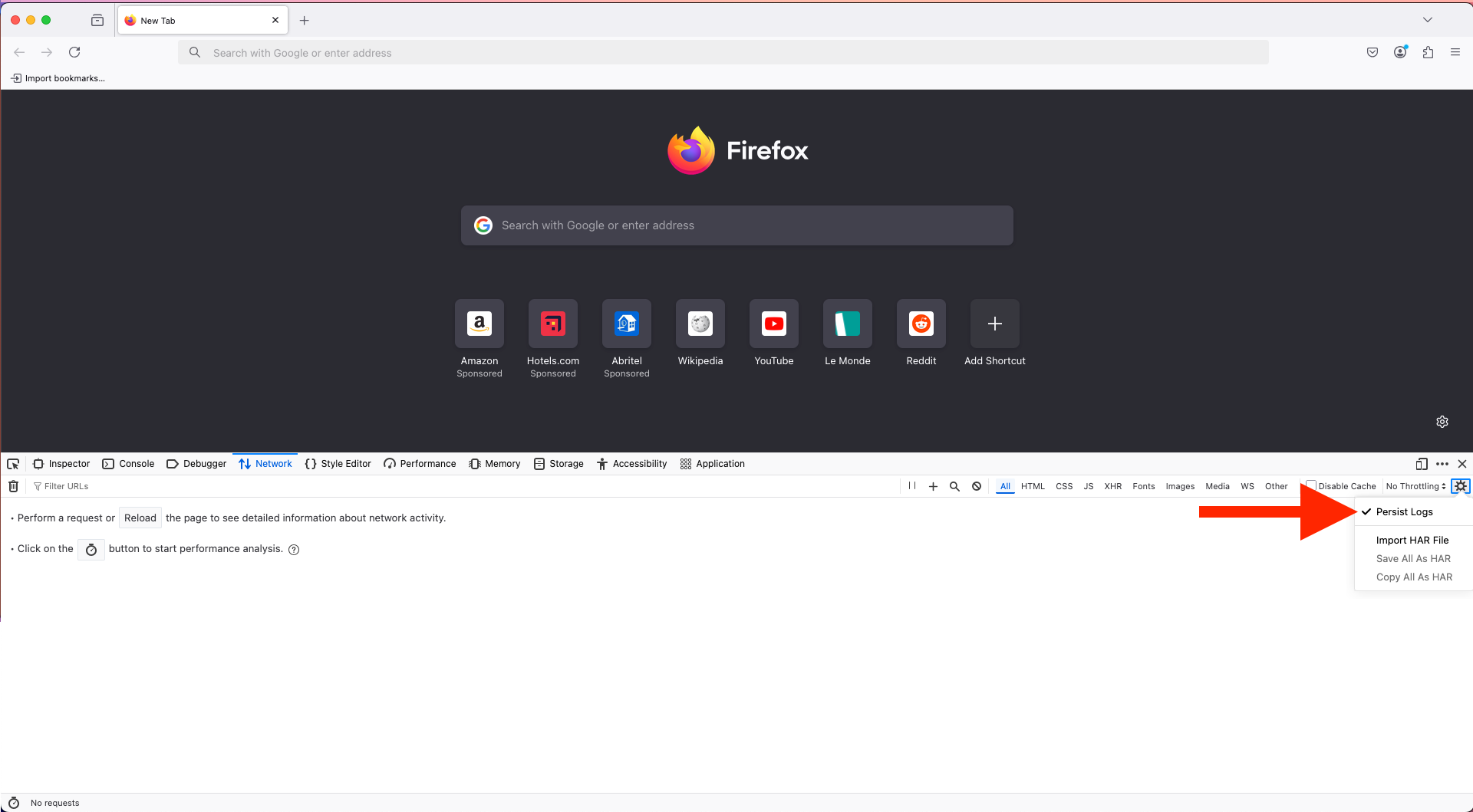Open the request search magnifier icon
This screenshot has width=1473, height=812.
tap(954, 486)
